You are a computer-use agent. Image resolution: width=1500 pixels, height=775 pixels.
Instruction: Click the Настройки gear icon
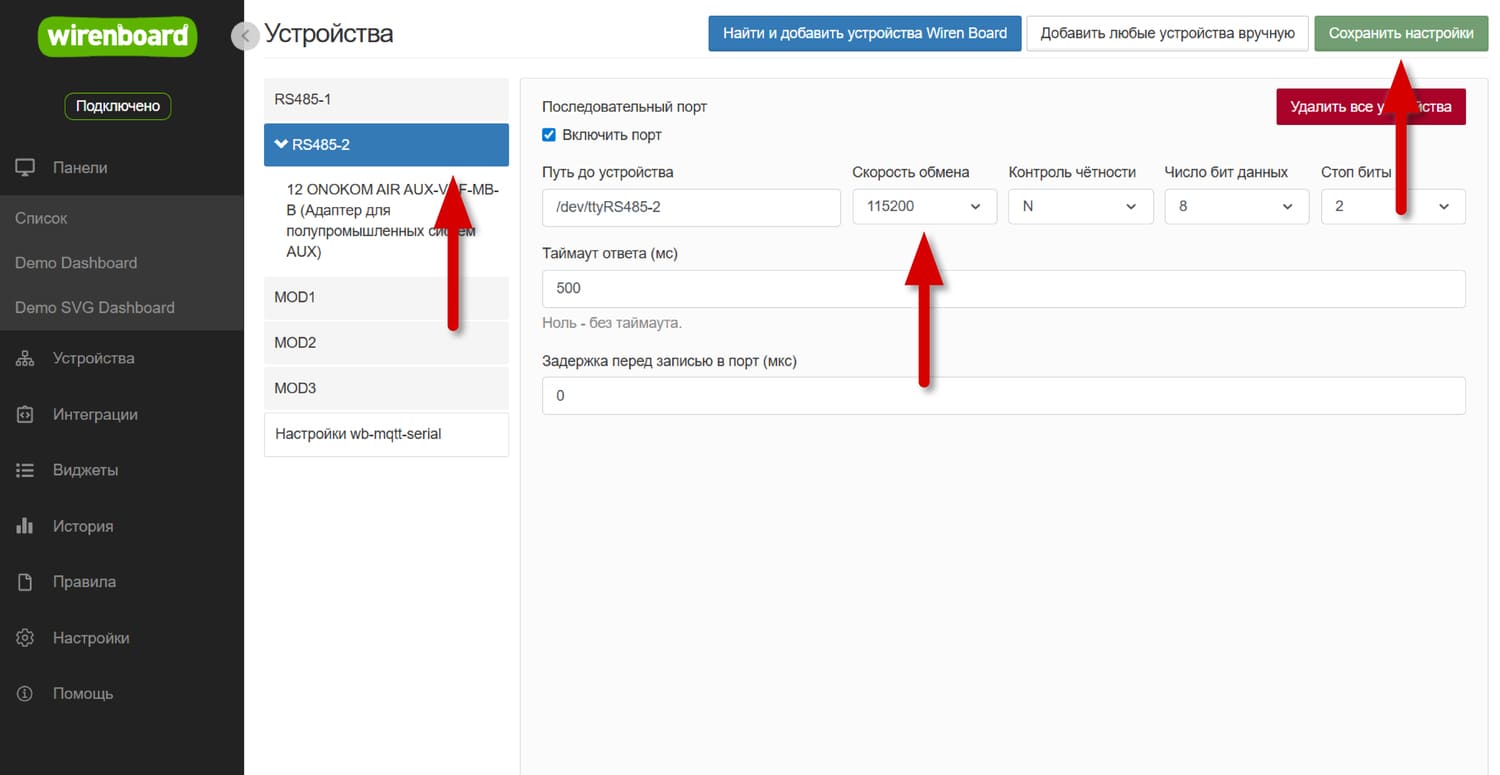(25, 638)
